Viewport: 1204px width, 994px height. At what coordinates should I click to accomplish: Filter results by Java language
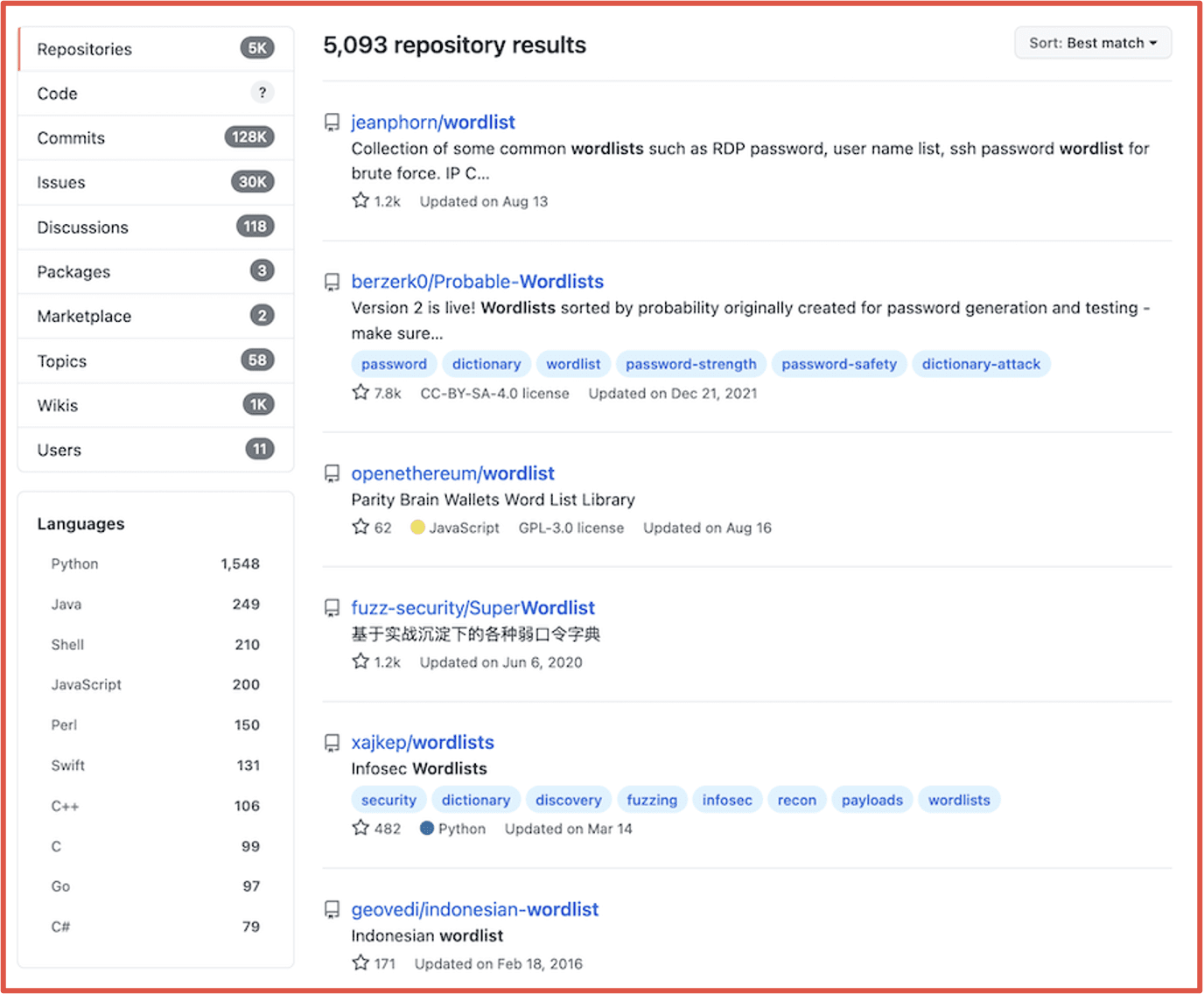pyautogui.click(x=155, y=605)
